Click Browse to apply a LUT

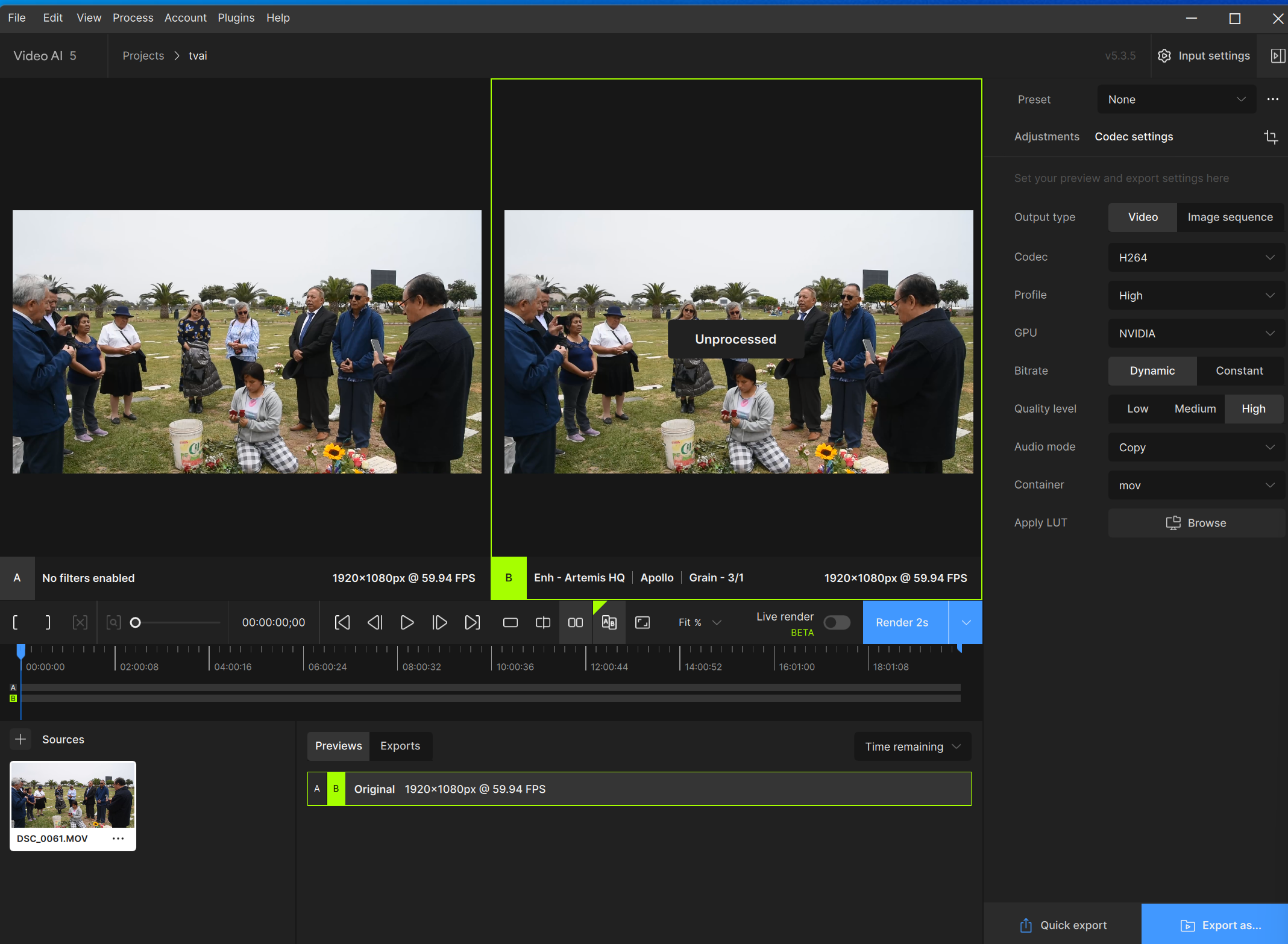tap(1196, 523)
